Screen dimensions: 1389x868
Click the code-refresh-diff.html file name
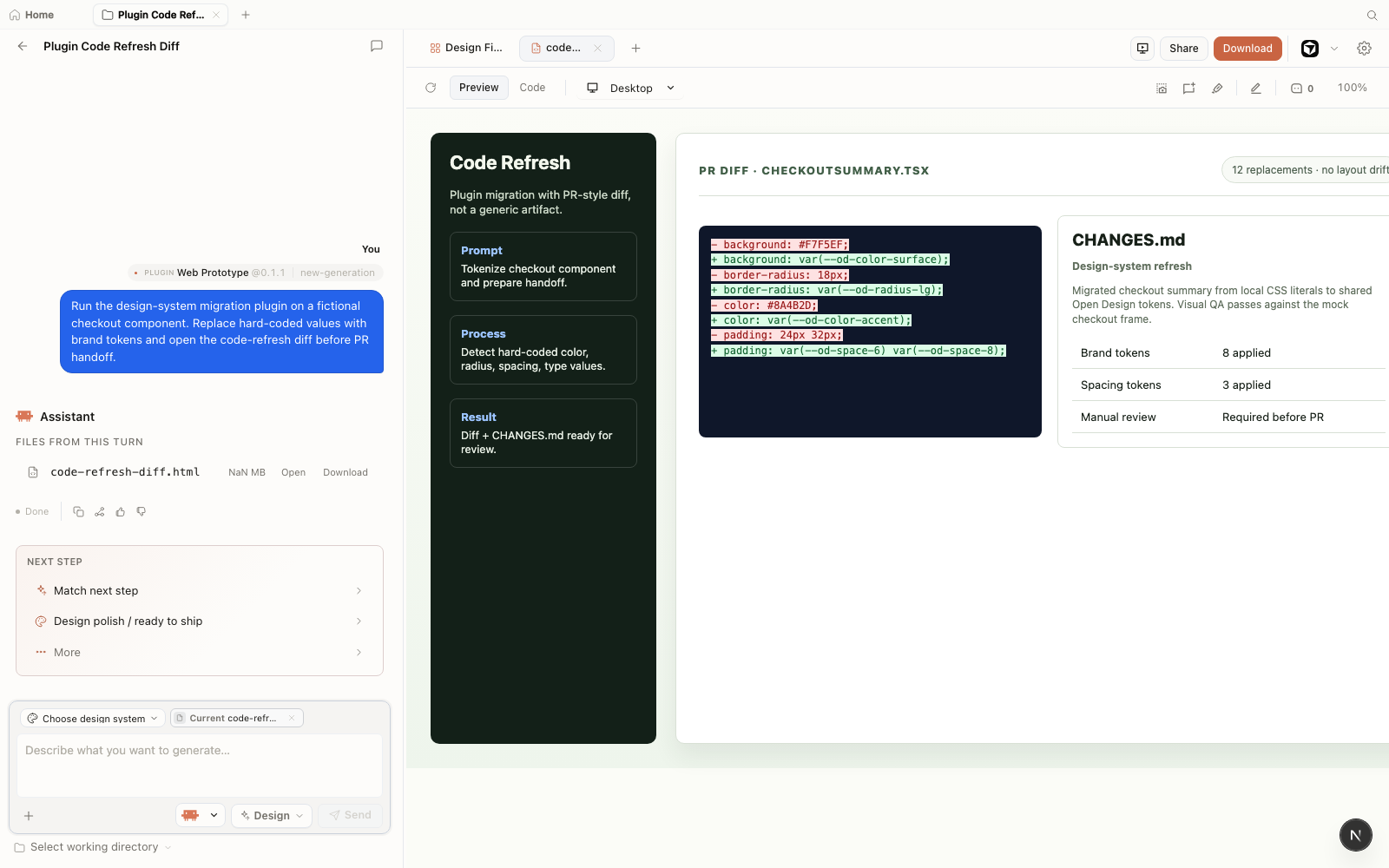pos(125,472)
